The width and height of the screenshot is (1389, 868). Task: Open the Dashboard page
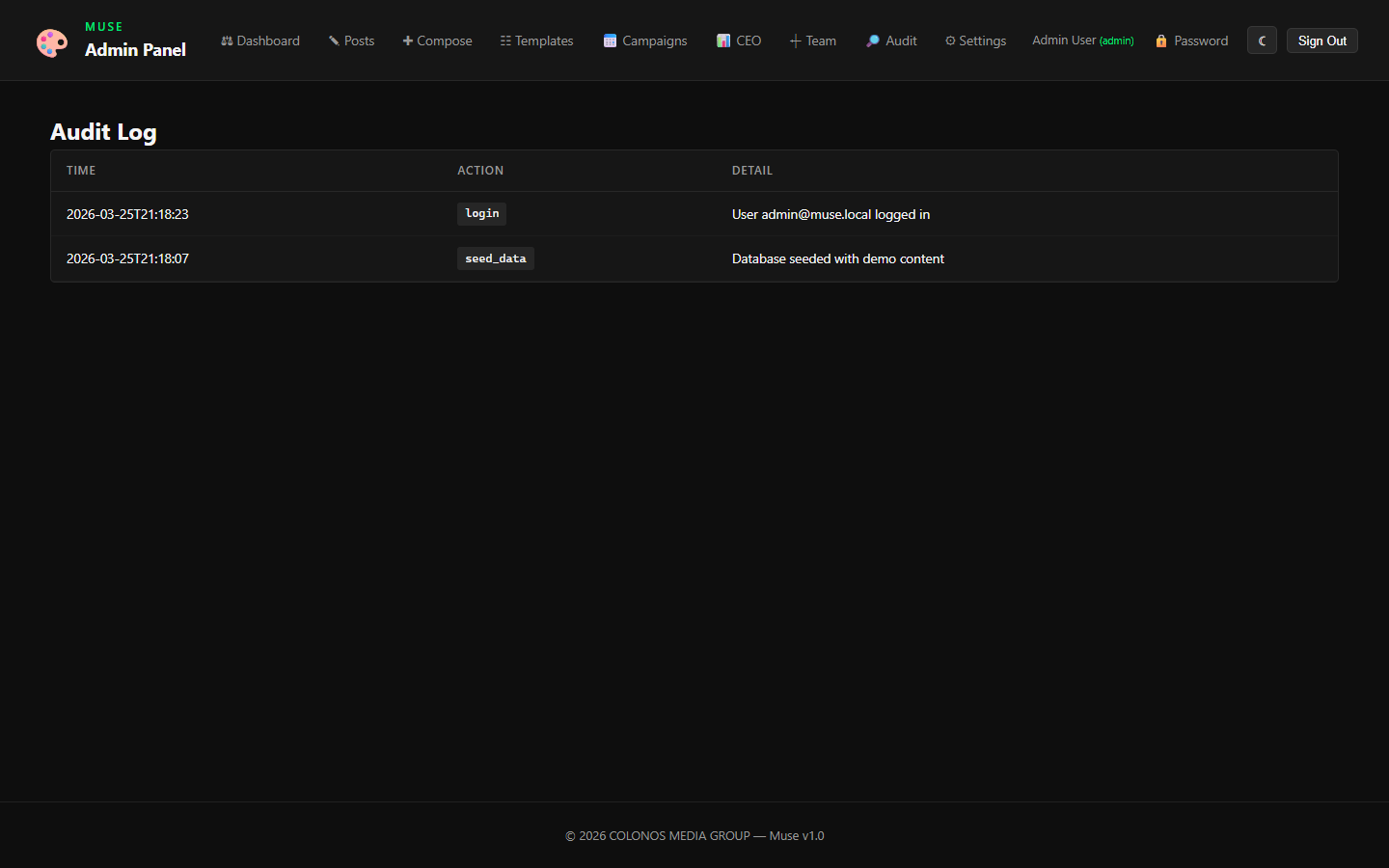pos(260,41)
